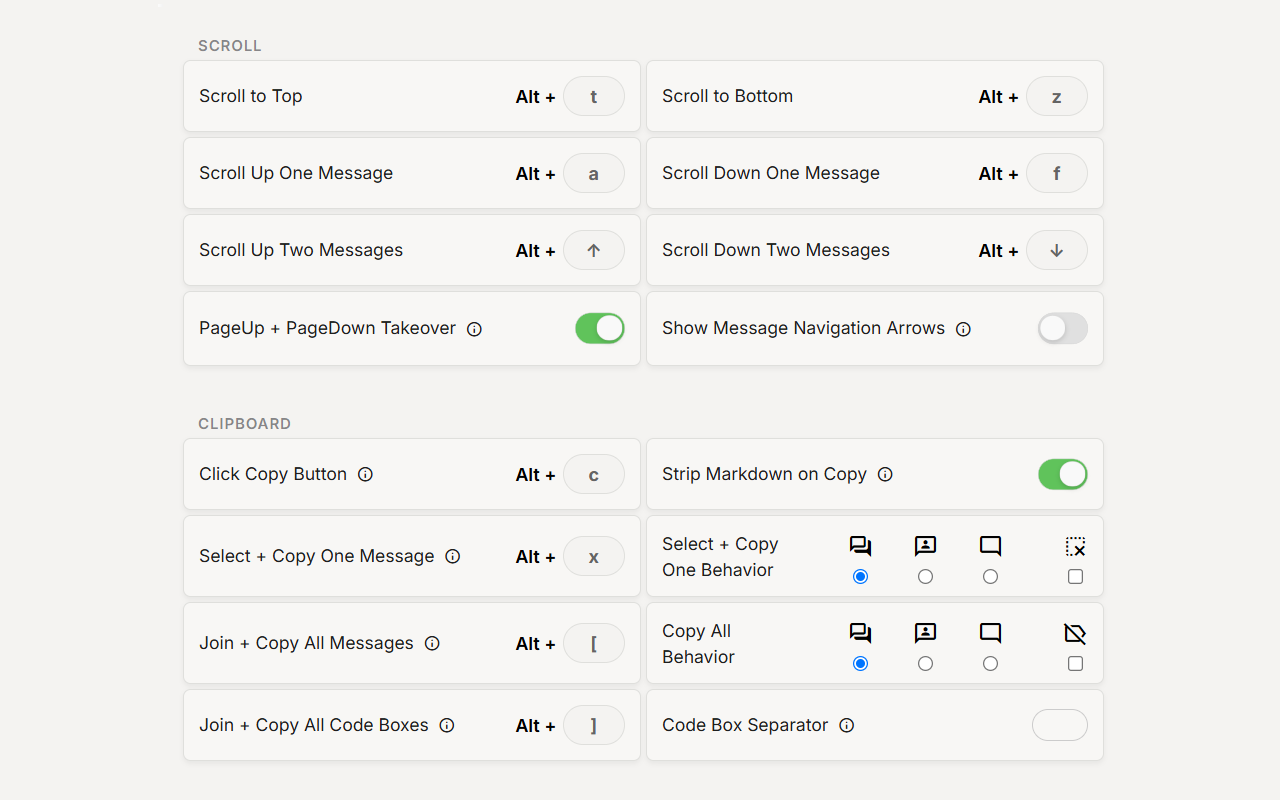Click the Scroll to Bottom shortcut key field
1280x800 pixels.
[1057, 97]
